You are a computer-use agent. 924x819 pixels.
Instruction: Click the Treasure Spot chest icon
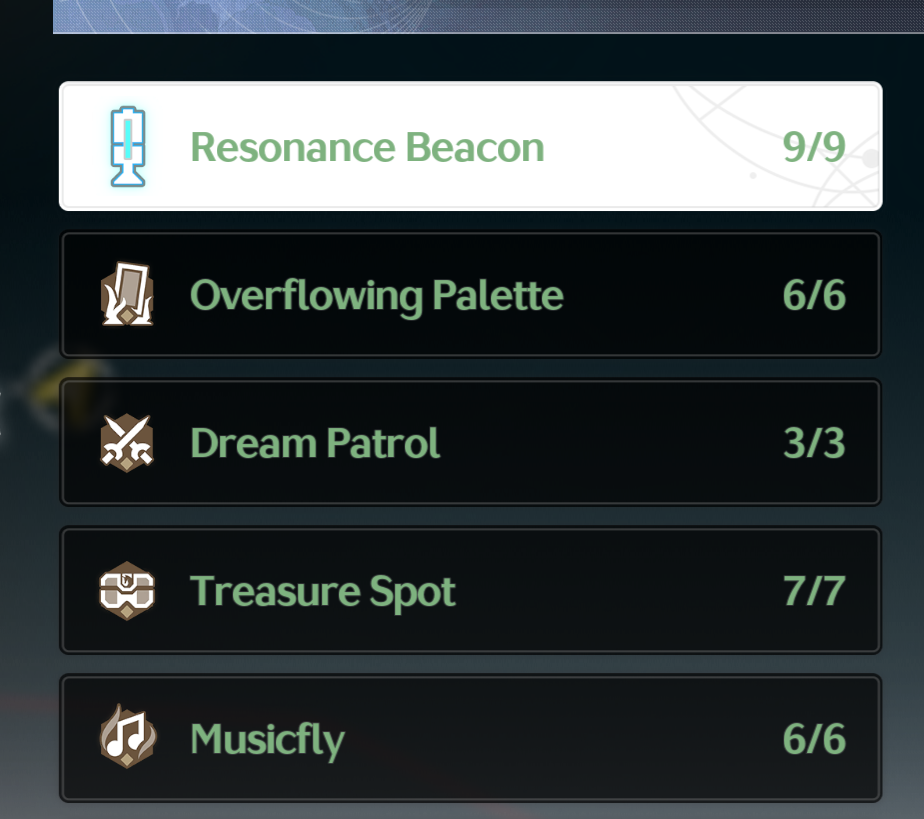(127, 590)
